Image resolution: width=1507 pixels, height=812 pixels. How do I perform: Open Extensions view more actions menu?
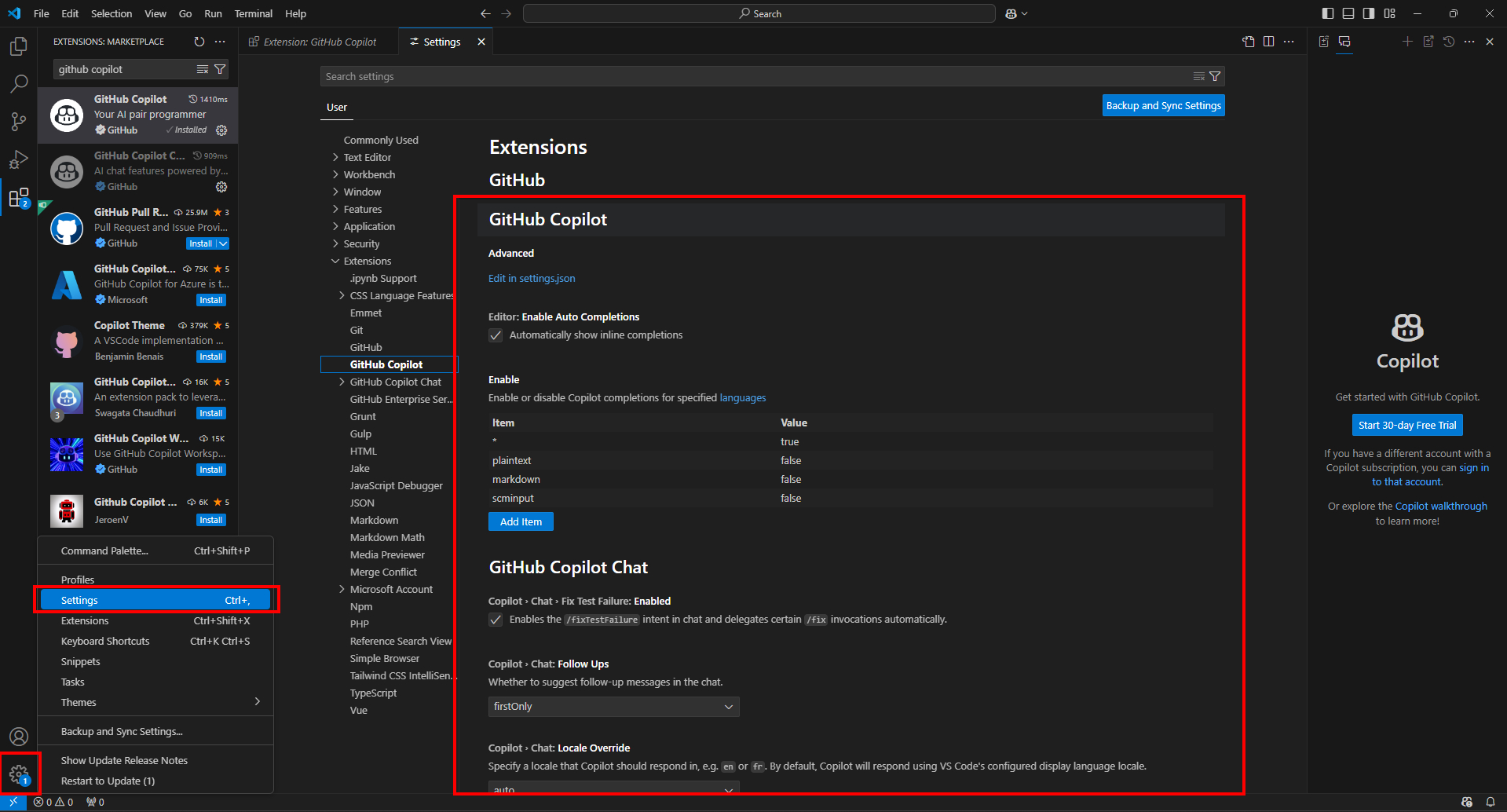point(220,42)
